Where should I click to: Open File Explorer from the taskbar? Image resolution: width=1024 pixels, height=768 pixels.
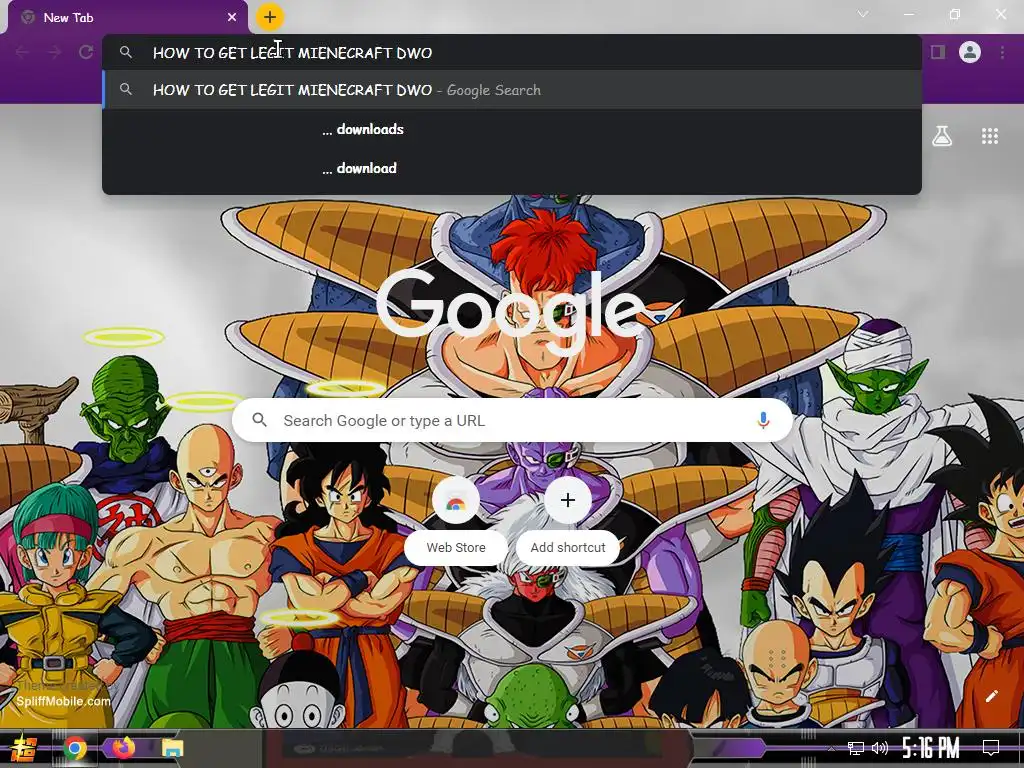(x=172, y=748)
